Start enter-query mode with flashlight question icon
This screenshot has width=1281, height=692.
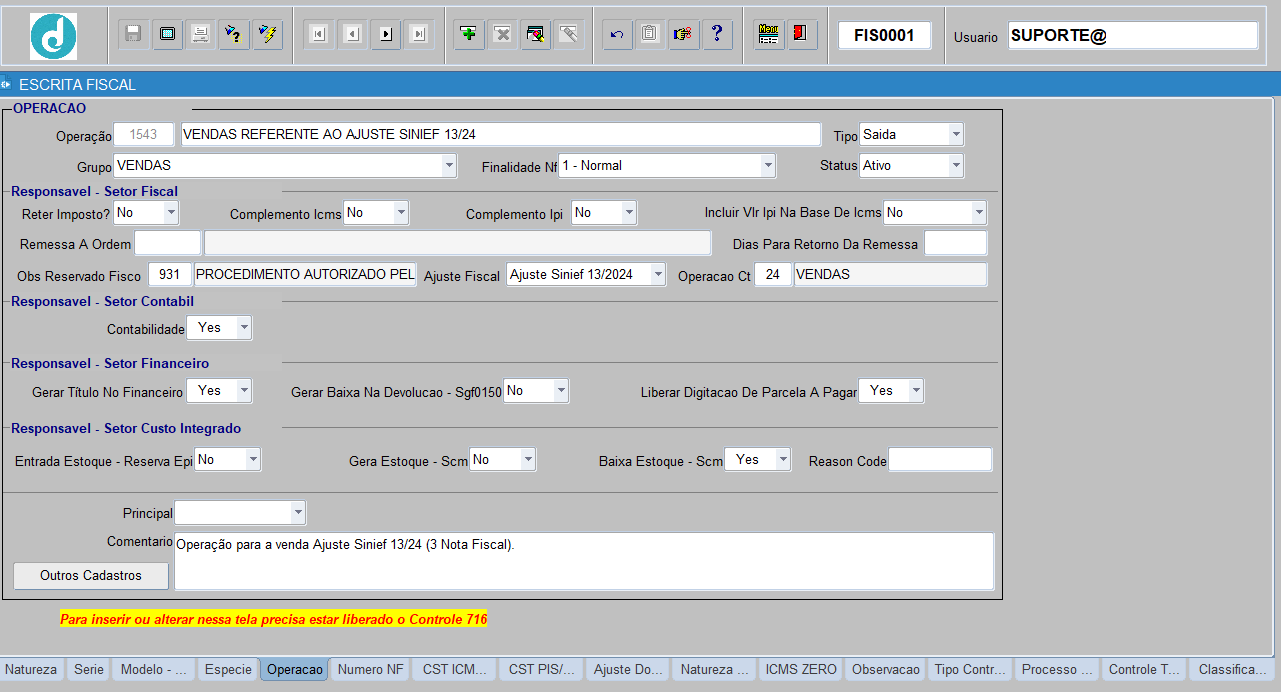tap(234, 34)
